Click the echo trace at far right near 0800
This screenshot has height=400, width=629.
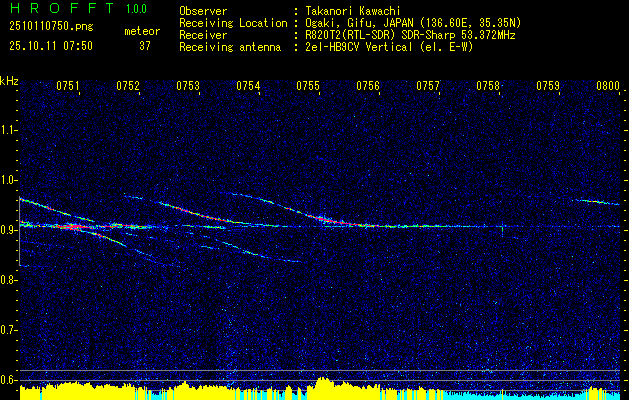click(x=598, y=202)
